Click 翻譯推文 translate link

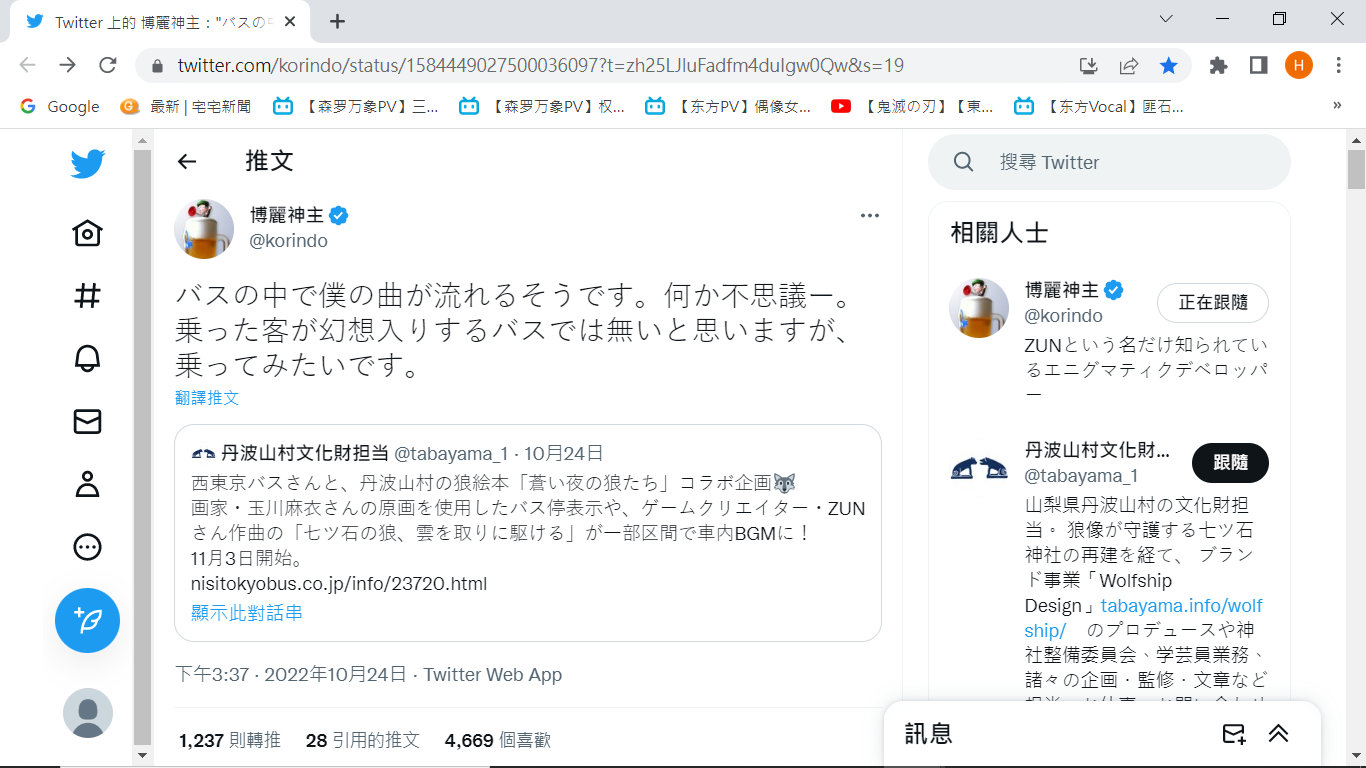[207, 398]
